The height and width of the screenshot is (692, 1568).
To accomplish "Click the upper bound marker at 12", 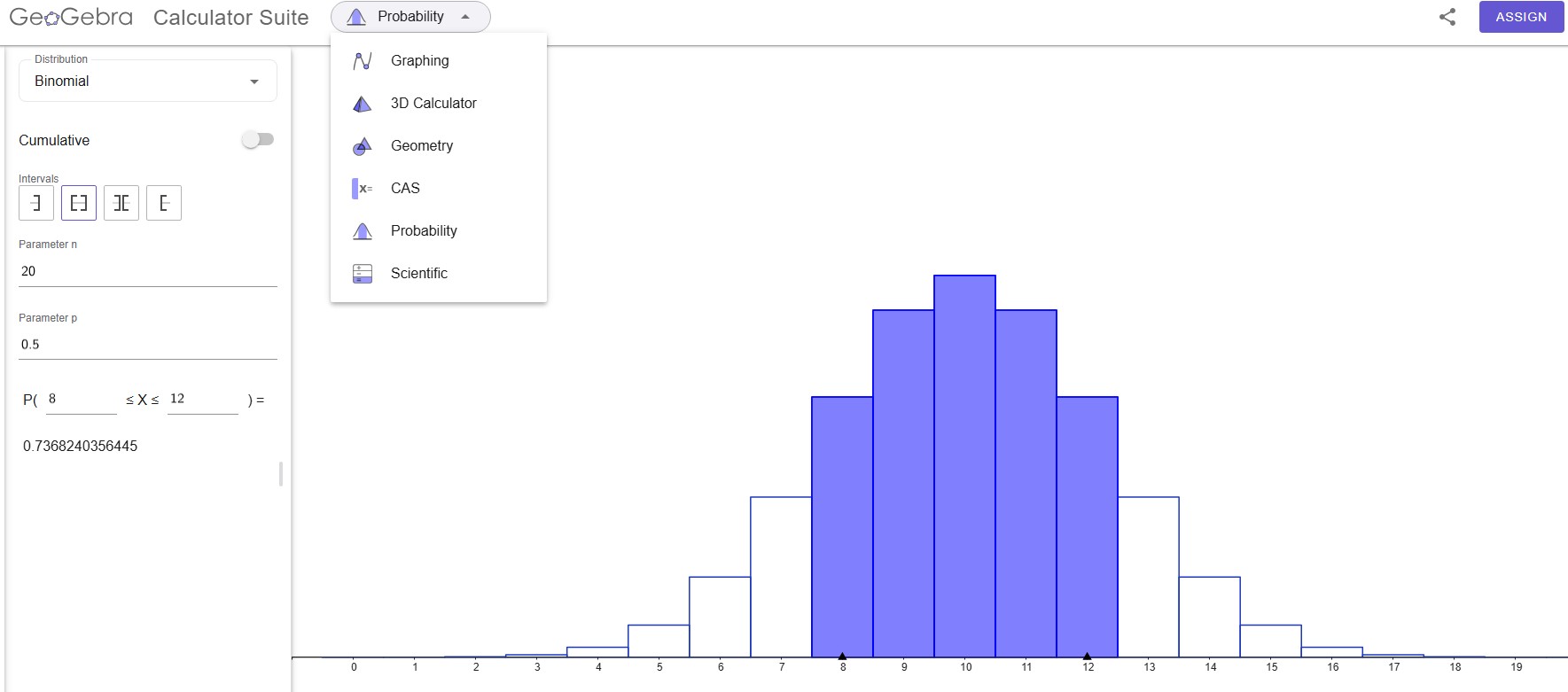I will 1087,657.
